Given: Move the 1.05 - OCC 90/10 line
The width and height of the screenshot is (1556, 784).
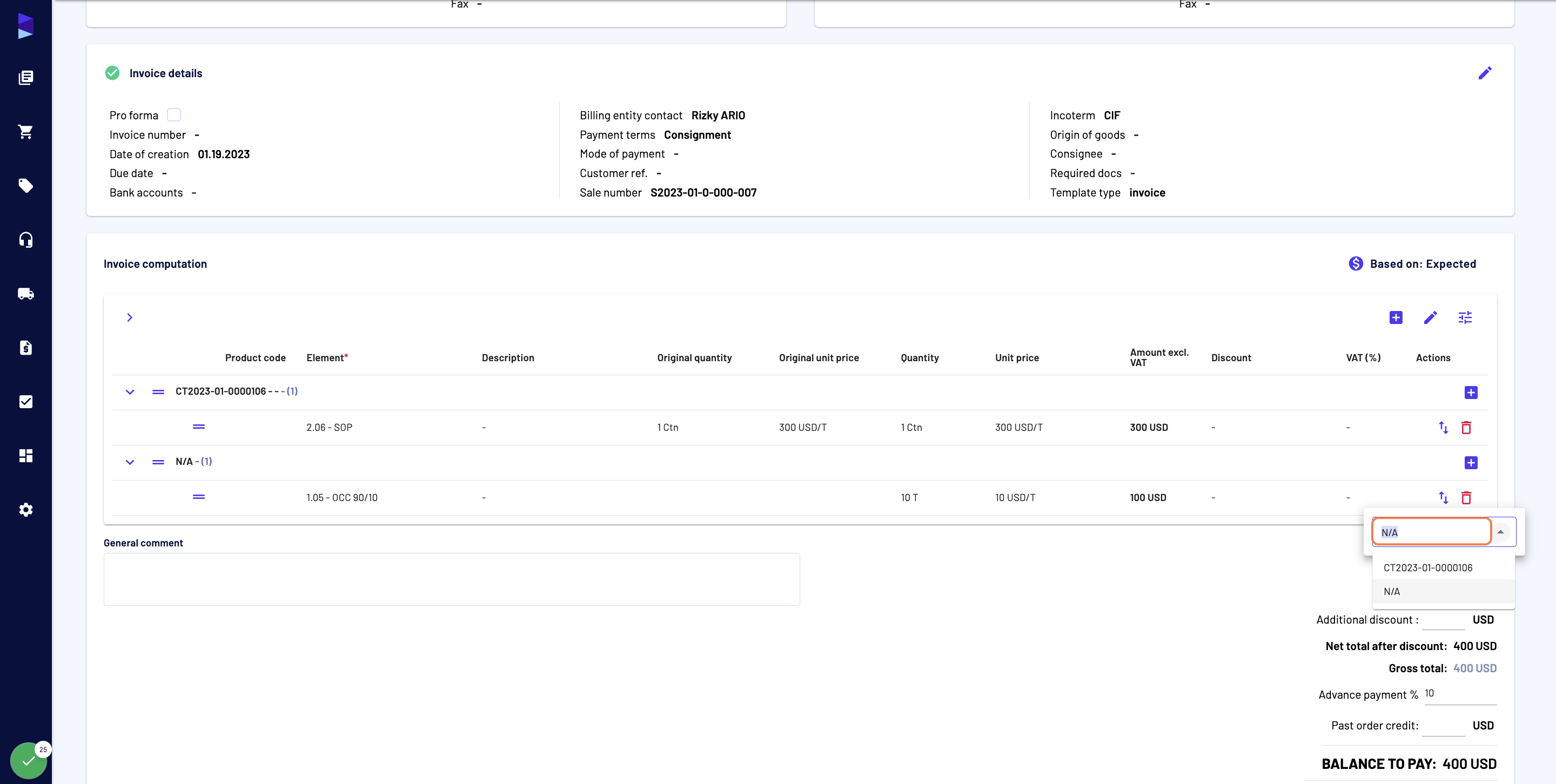Looking at the screenshot, I should [x=1443, y=498].
